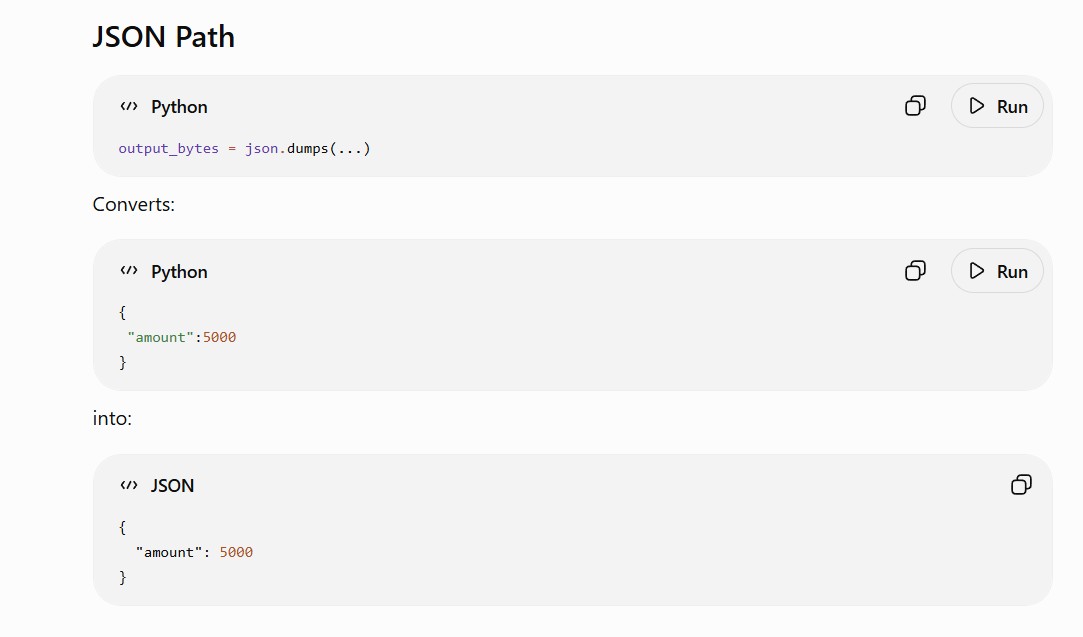The width and height of the screenshot is (1083, 637).
Task: Click play triangle in second Run button
Action: [977, 271]
